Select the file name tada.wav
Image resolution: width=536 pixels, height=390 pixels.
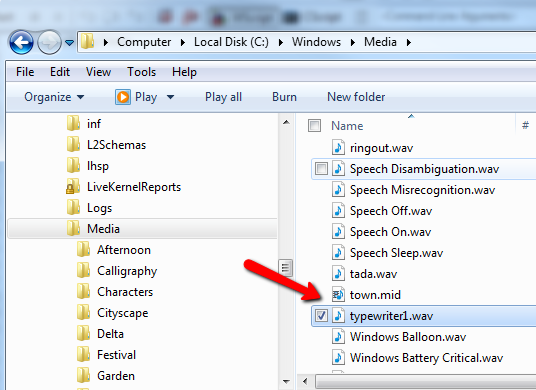point(373,274)
